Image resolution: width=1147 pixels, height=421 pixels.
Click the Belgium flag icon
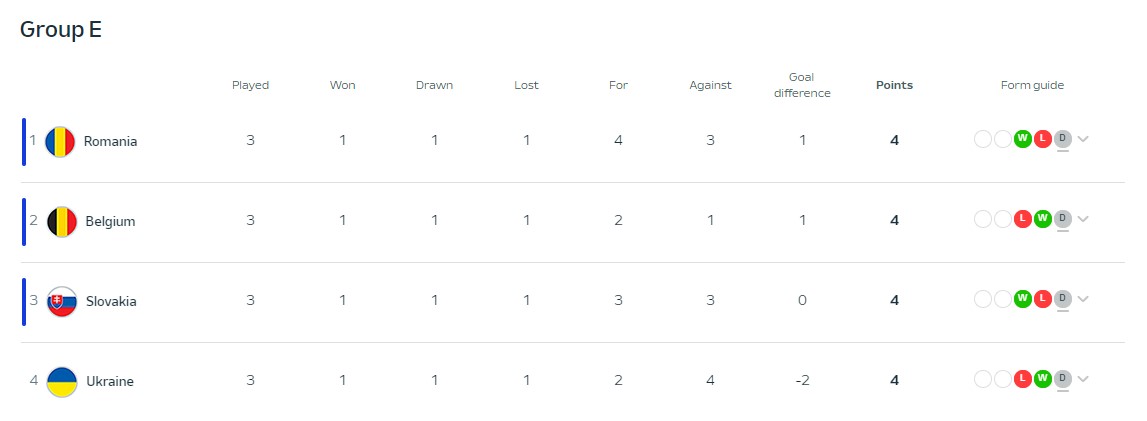61,221
